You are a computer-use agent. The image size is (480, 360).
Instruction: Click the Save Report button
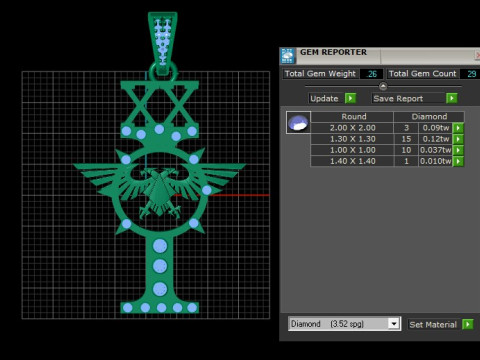[x=409, y=98]
